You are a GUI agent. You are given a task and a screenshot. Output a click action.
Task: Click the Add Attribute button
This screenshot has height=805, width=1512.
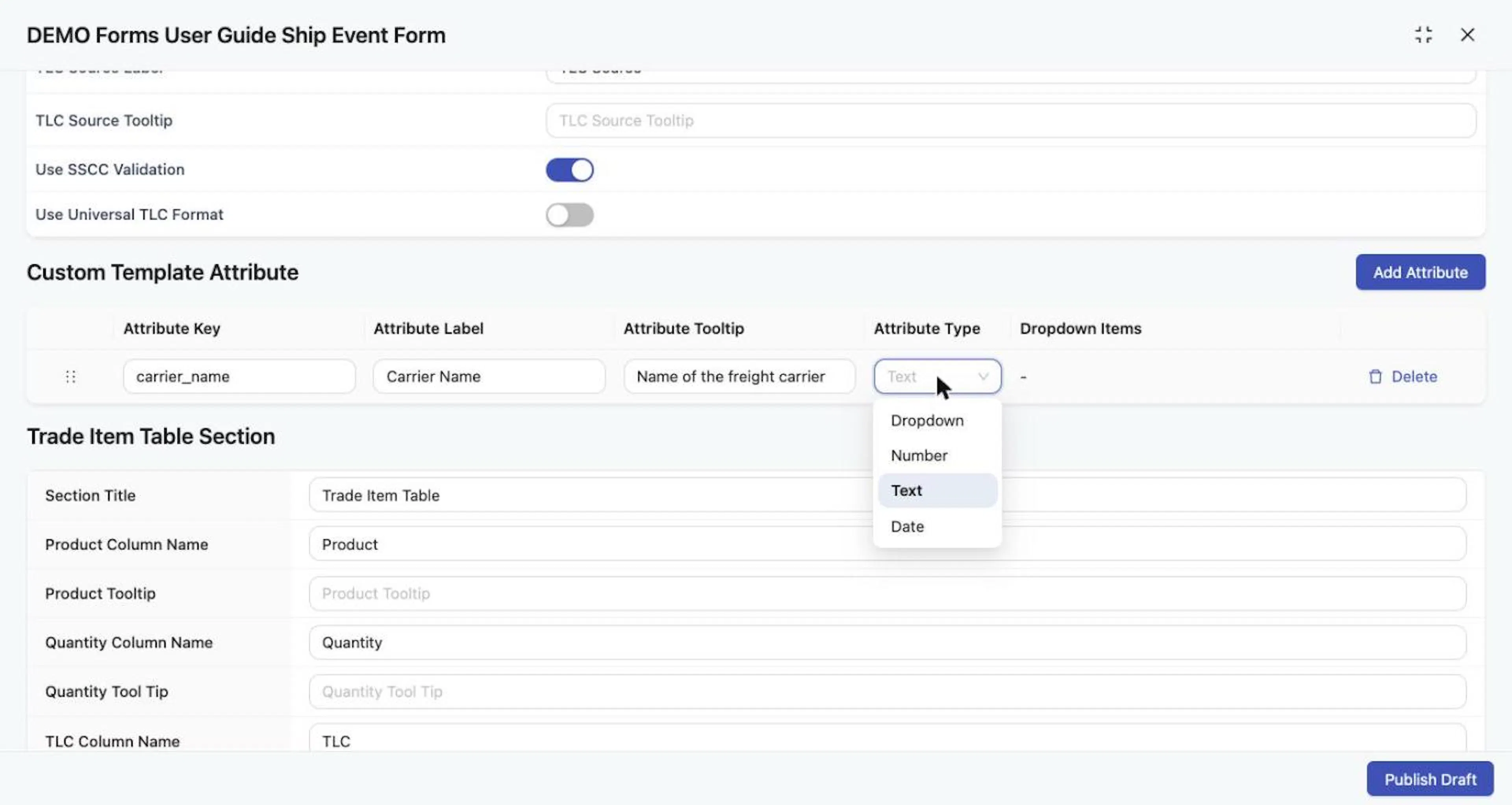[1420, 272]
